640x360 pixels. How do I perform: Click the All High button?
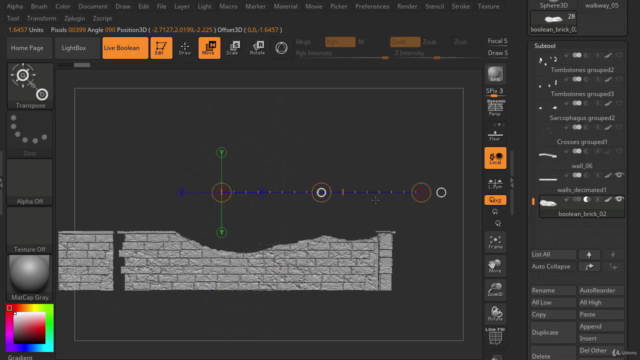601,302
